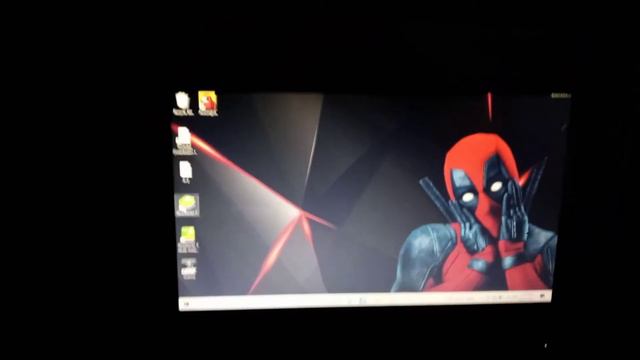Select the white Recycle Bin desktop icon
The width and height of the screenshot is (640, 360).
click(x=183, y=103)
